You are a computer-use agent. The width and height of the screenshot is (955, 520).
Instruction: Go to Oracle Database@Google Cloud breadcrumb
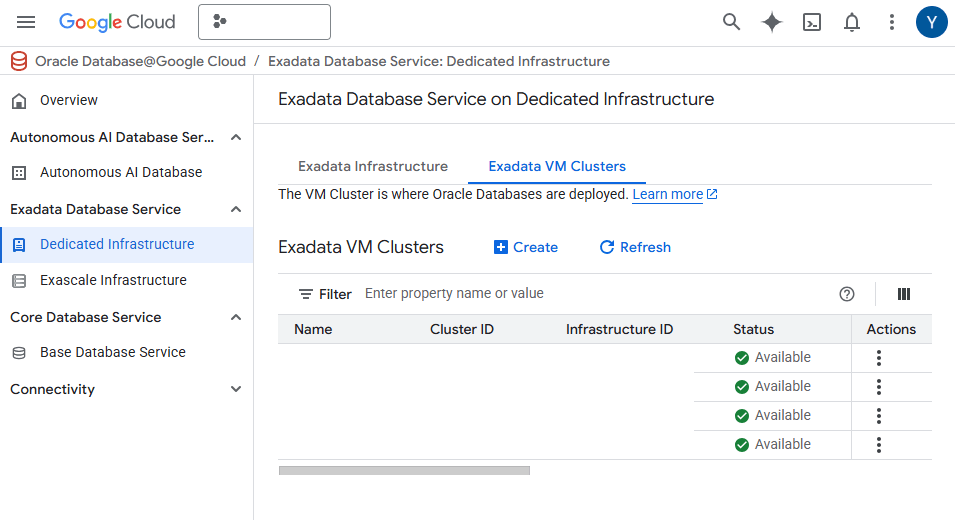(141, 61)
